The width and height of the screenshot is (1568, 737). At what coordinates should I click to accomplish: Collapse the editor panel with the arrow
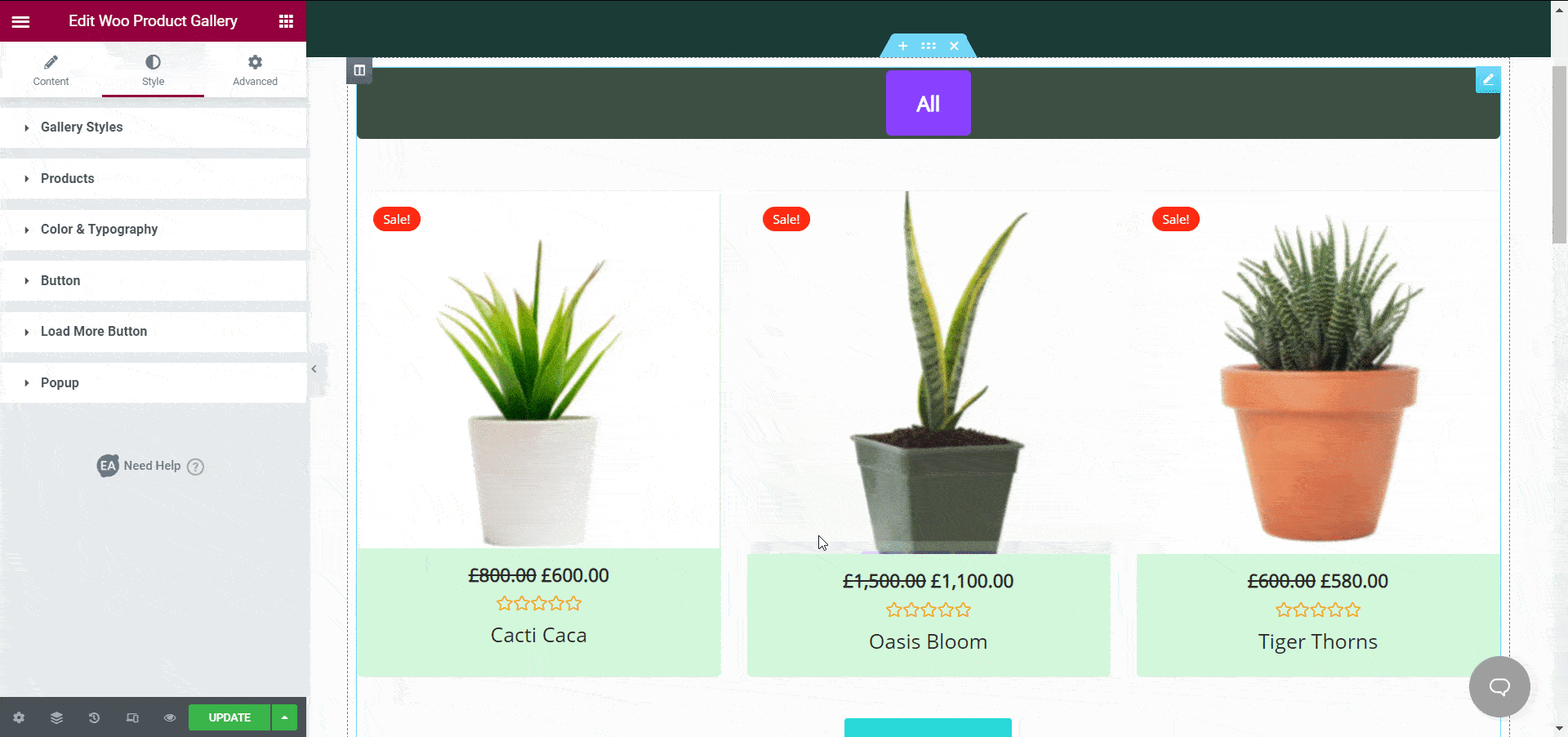coord(314,369)
